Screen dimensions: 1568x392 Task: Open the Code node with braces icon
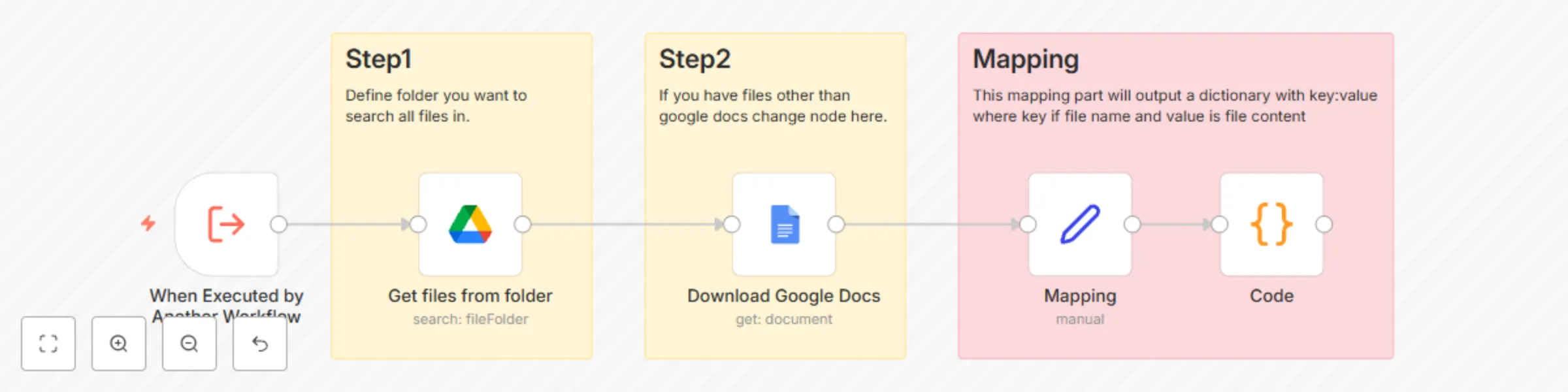[1271, 225]
